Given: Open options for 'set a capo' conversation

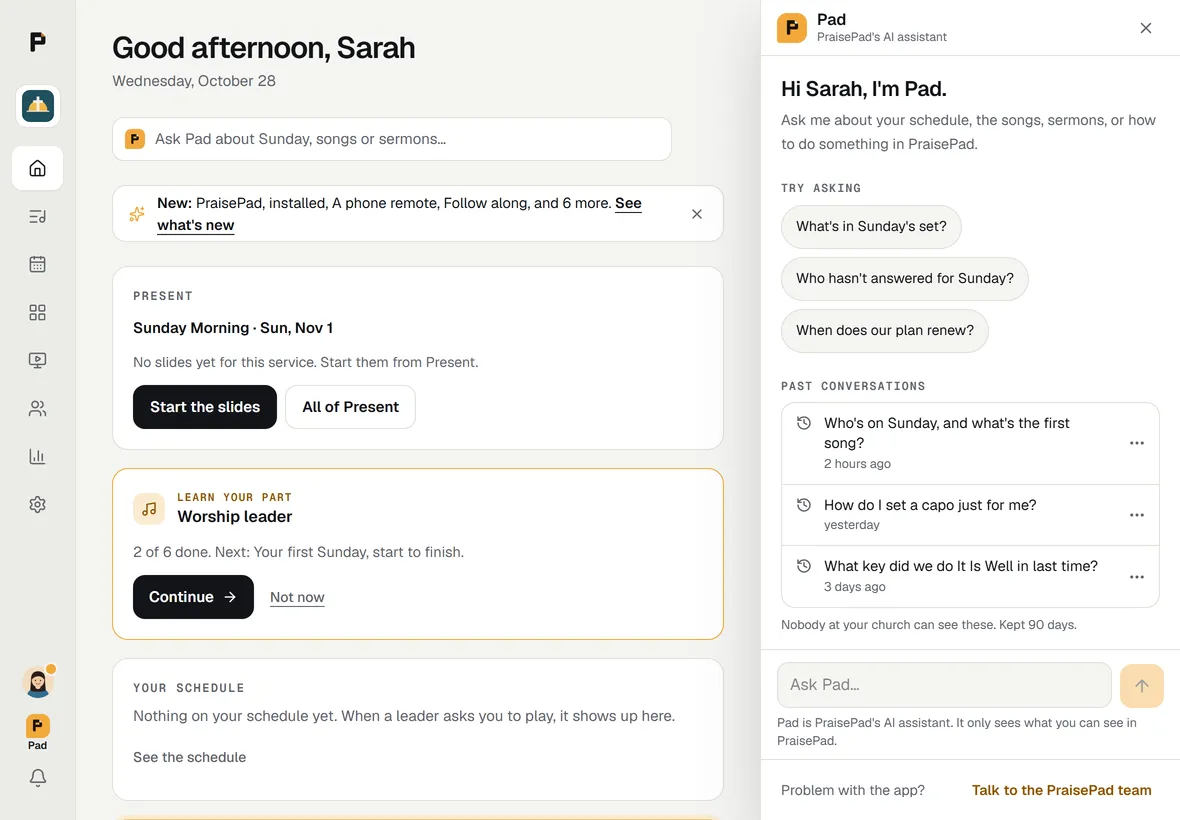Looking at the screenshot, I should click(x=1136, y=515).
